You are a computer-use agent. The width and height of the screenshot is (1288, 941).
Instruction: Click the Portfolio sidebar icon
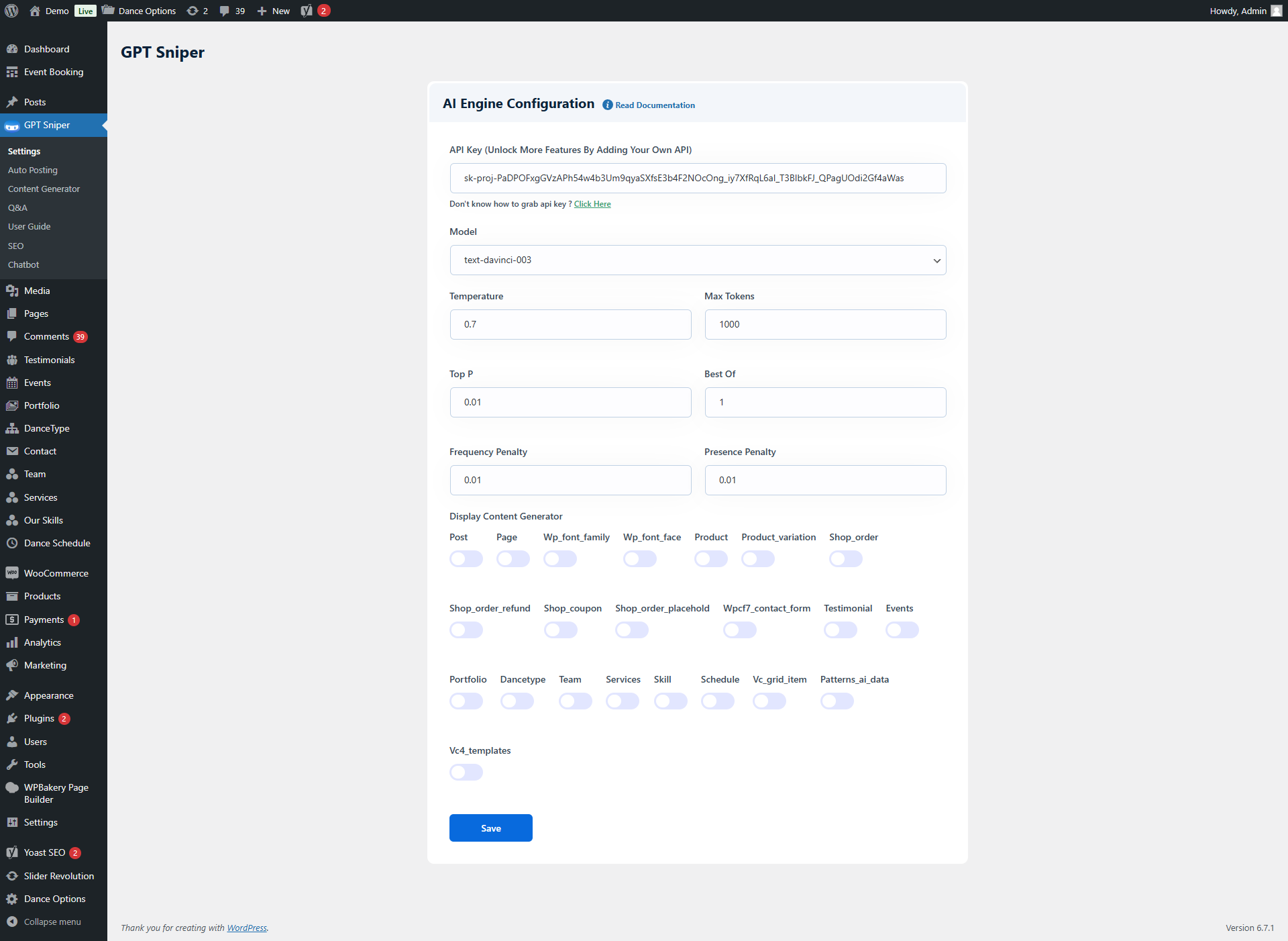tap(12, 405)
